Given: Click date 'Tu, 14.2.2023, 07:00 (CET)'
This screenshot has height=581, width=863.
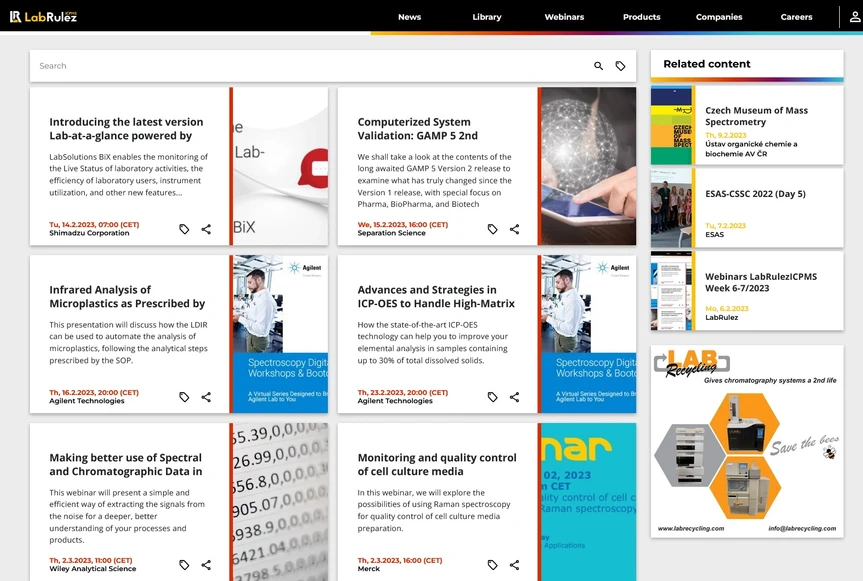Looking at the screenshot, I should pos(94,224).
